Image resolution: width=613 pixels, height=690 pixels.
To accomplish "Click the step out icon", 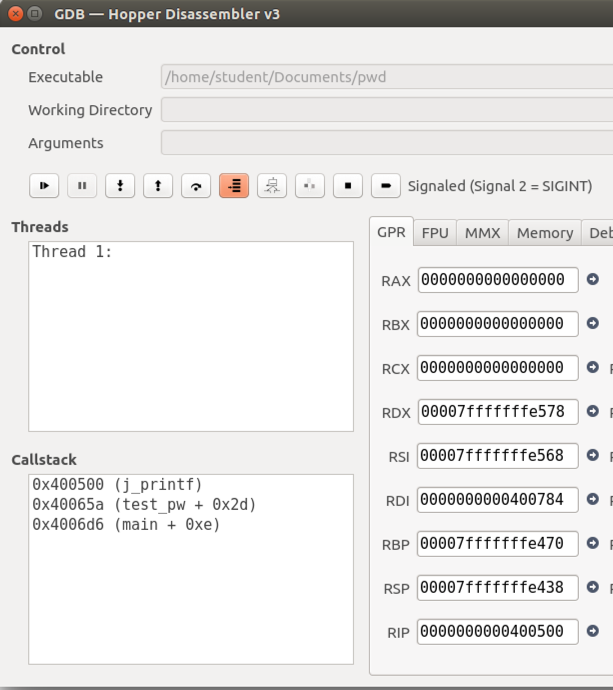I will [x=158, y=186].
